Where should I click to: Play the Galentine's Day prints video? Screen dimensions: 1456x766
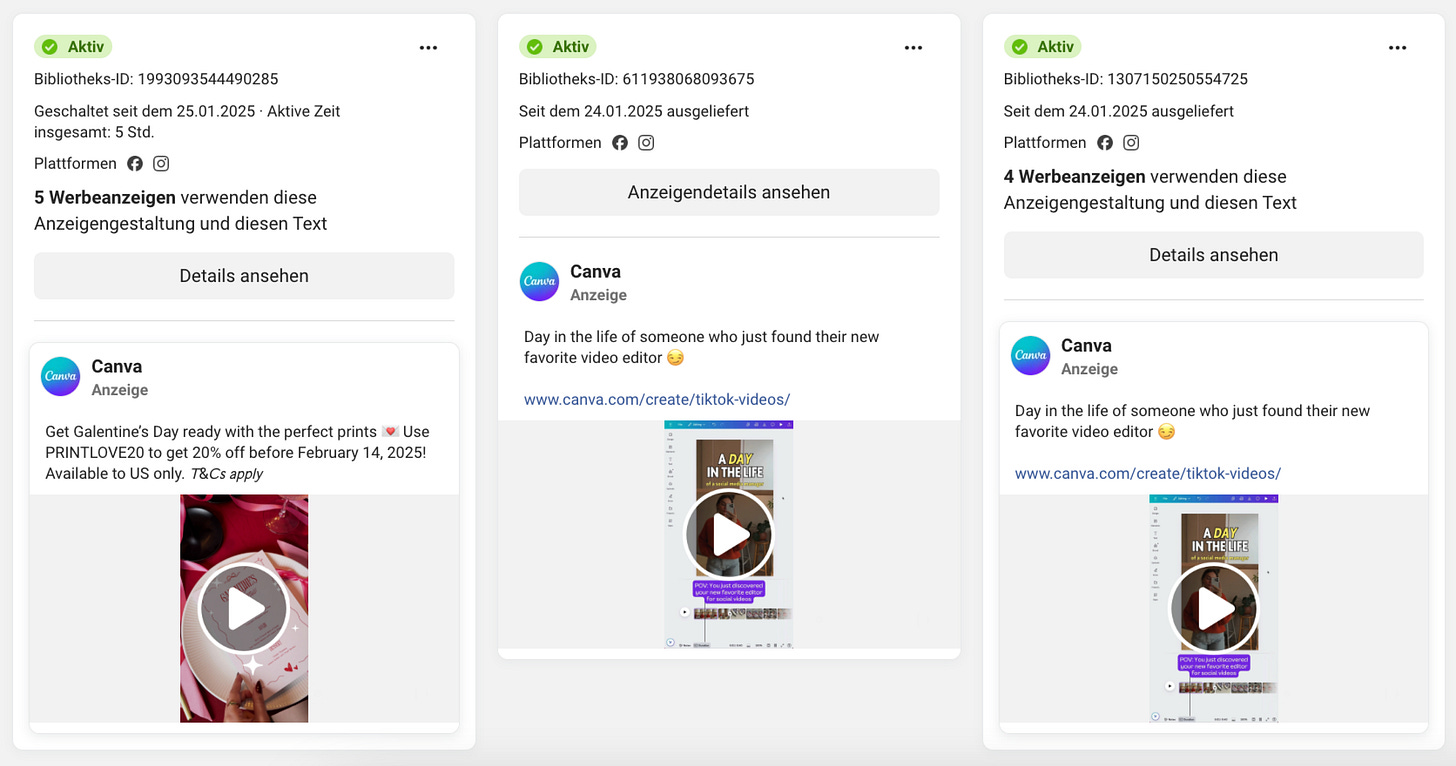(x=244, y=609)
